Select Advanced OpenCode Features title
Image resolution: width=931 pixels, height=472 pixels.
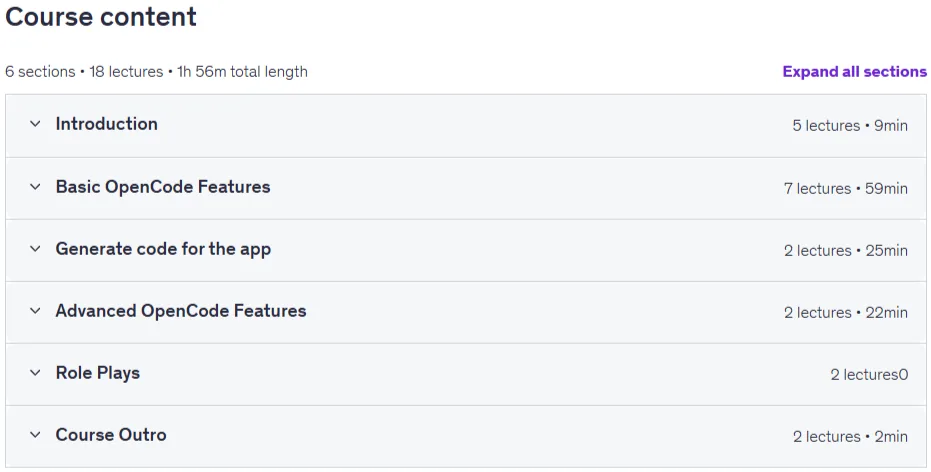click(x=181, y=311)
